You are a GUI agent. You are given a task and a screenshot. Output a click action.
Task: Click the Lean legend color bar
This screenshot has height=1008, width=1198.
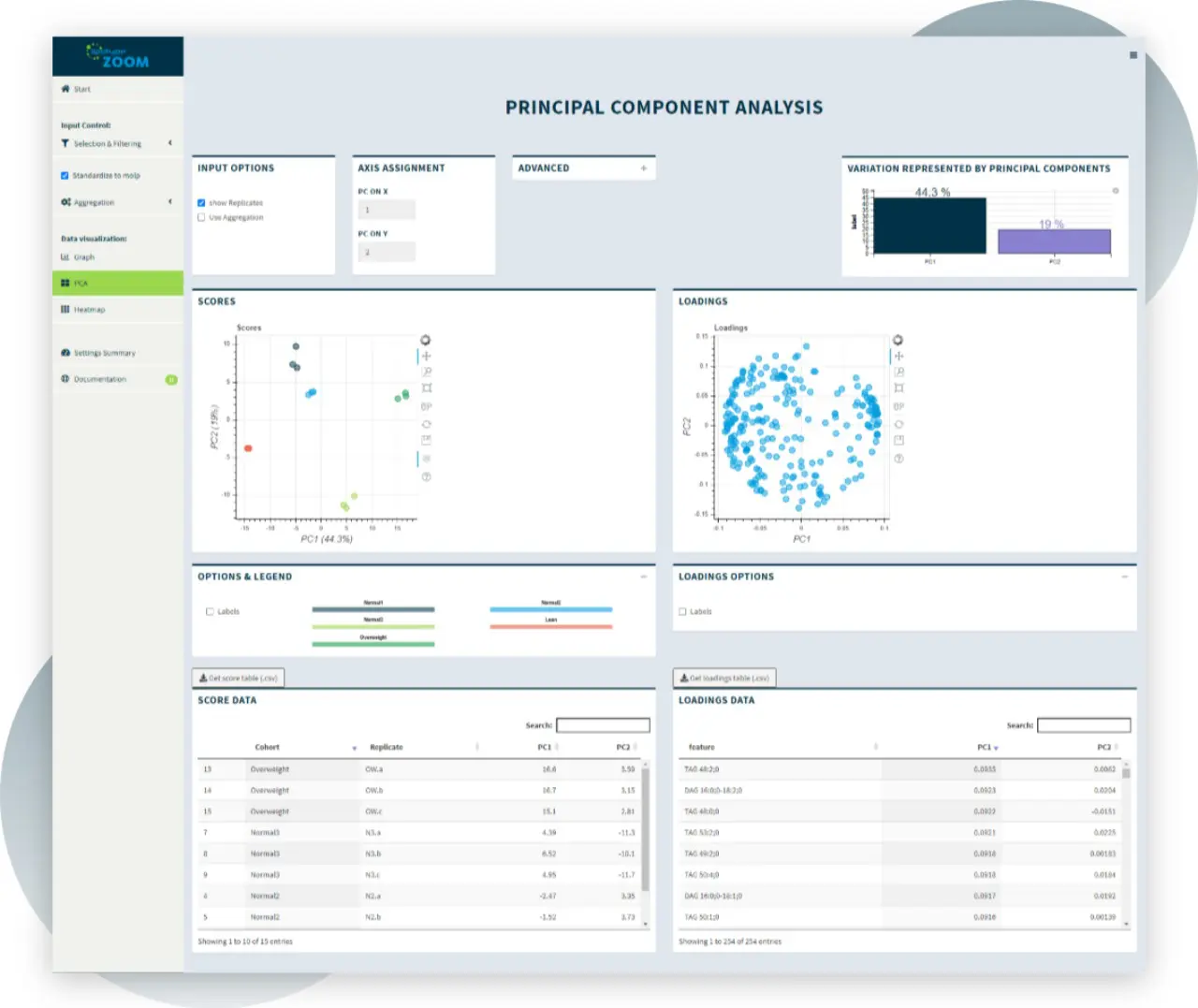click(x=550, y=626)
